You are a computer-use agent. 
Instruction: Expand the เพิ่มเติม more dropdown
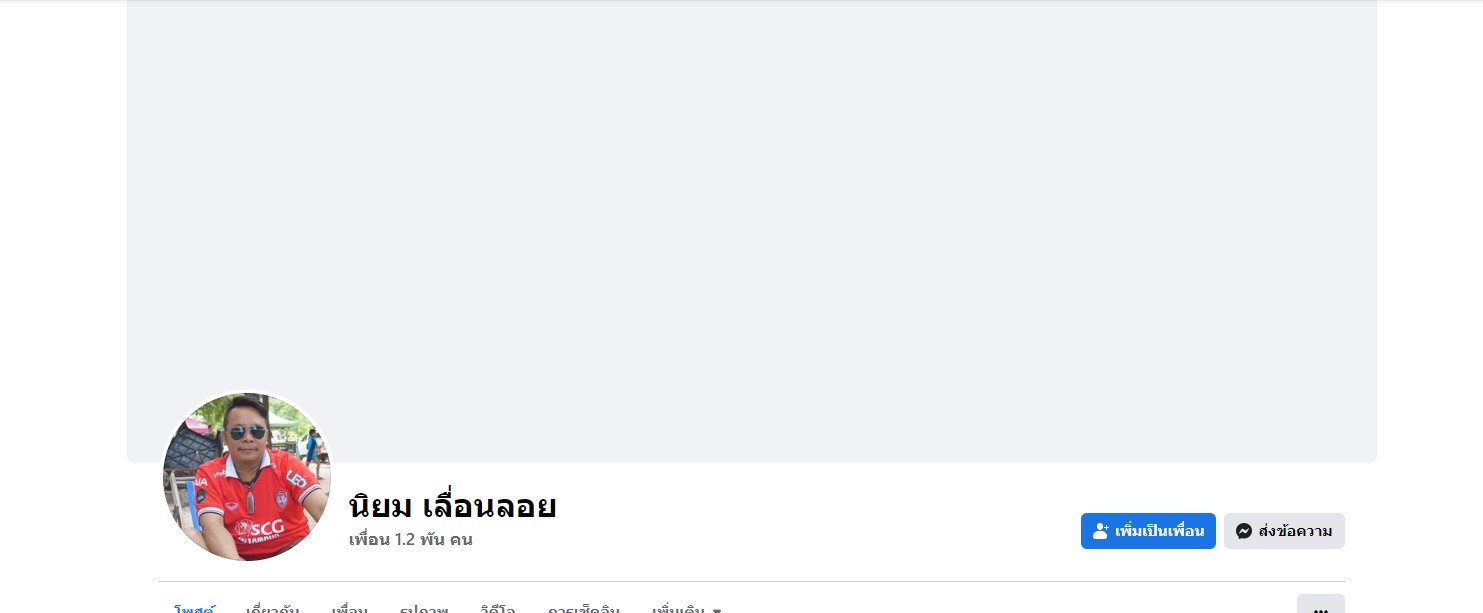686,608
